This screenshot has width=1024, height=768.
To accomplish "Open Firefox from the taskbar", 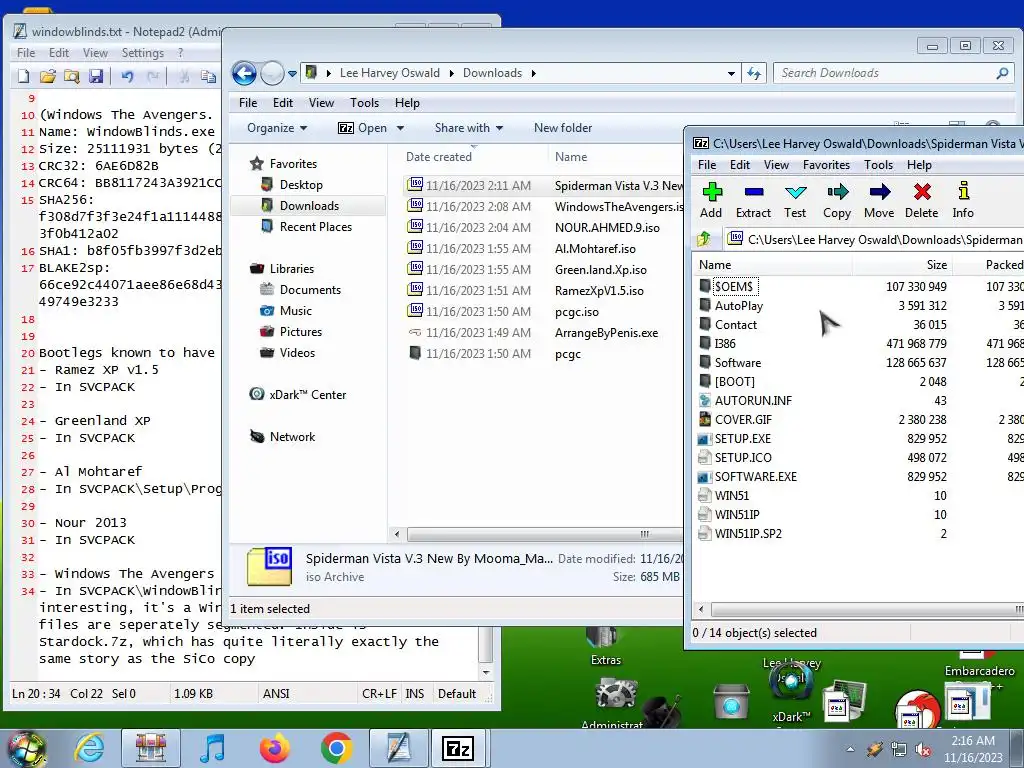I will pyautogui.click(x=274, y=748).
